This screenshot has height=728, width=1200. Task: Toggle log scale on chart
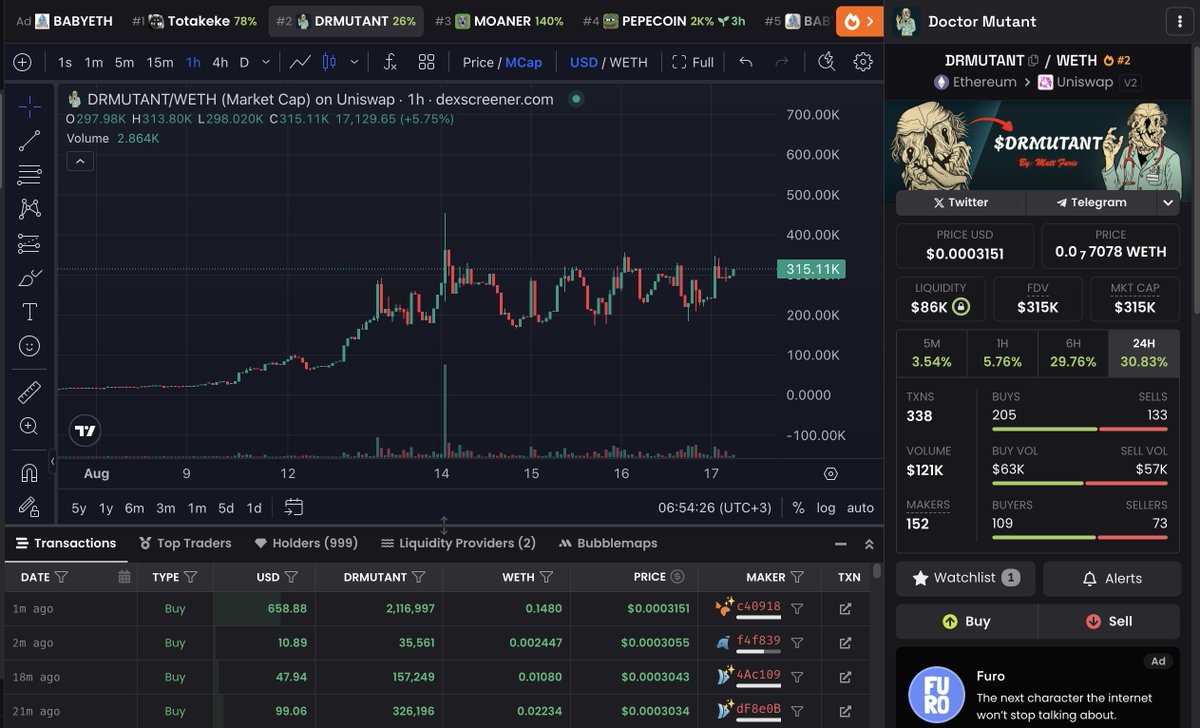pos(826,508)
